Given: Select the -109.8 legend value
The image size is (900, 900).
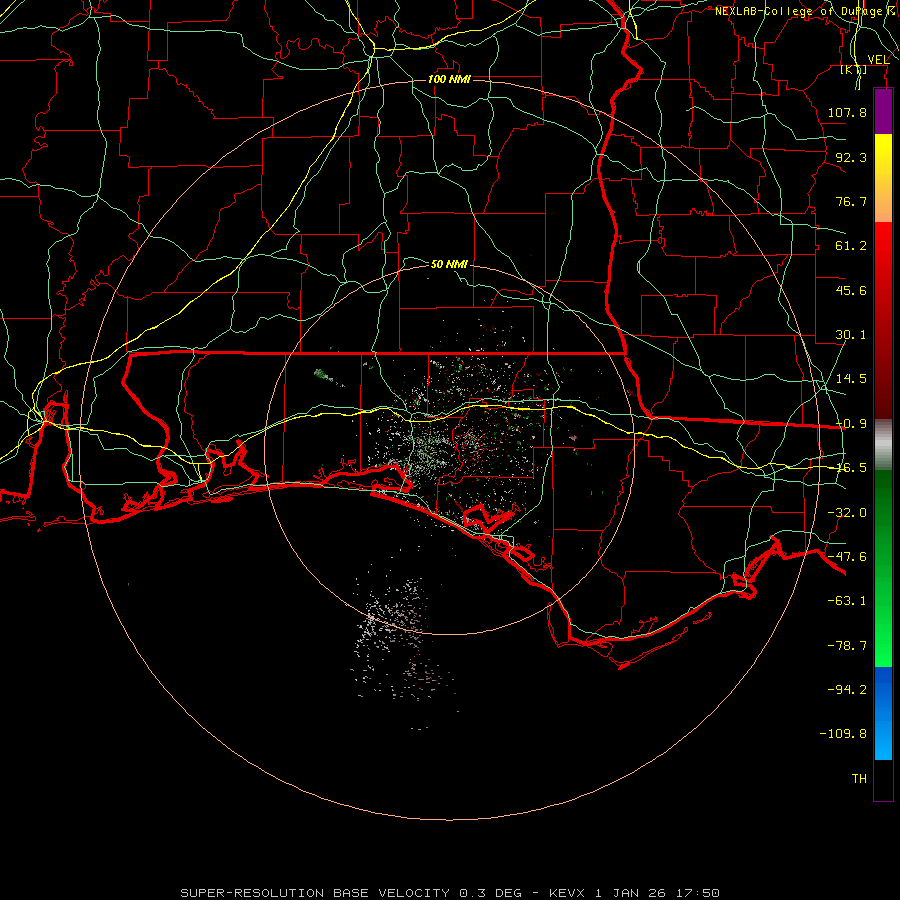Looking at the screenshot, I should (843, 734).
